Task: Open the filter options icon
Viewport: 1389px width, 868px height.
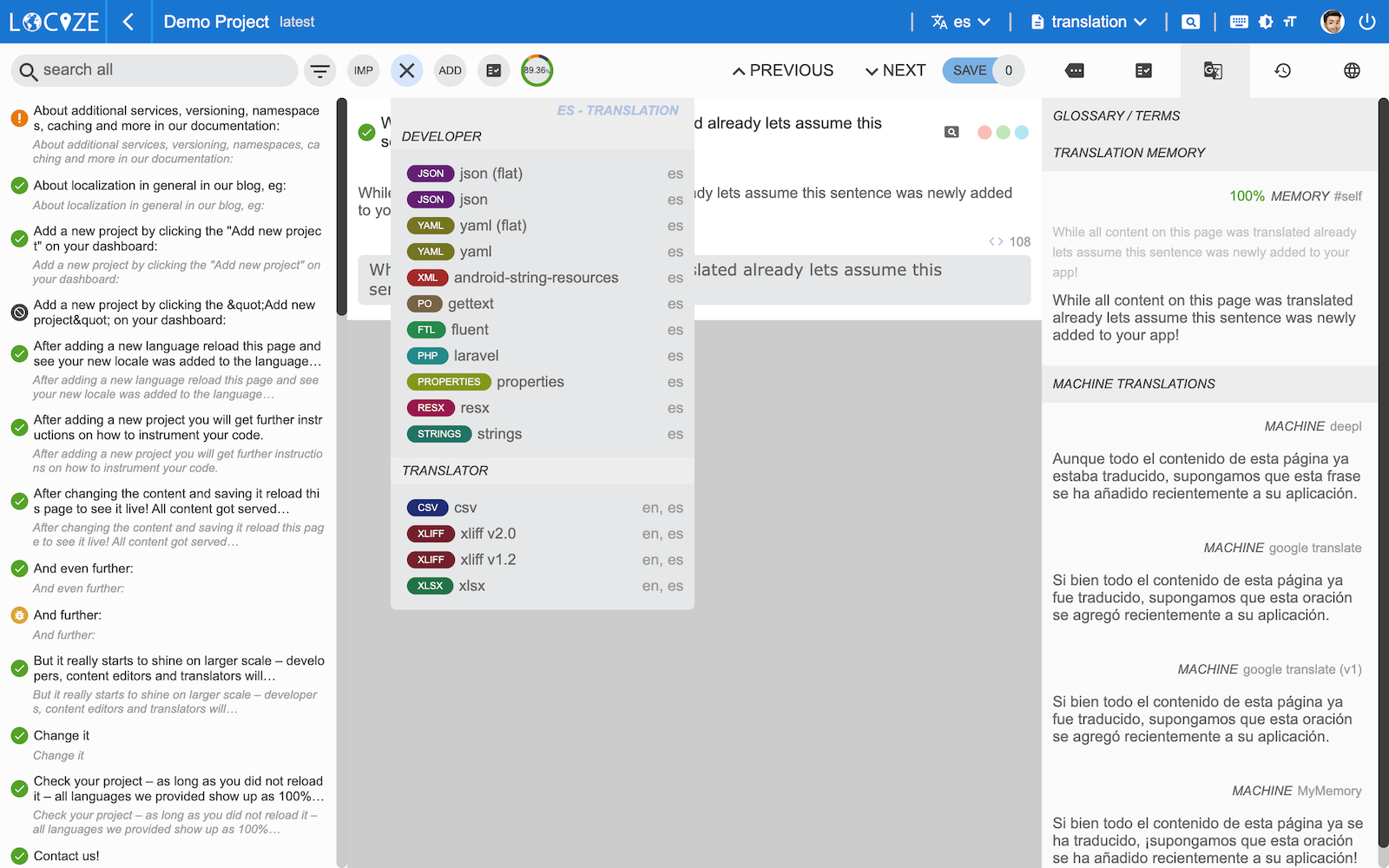Action: (x=320, y=71)
